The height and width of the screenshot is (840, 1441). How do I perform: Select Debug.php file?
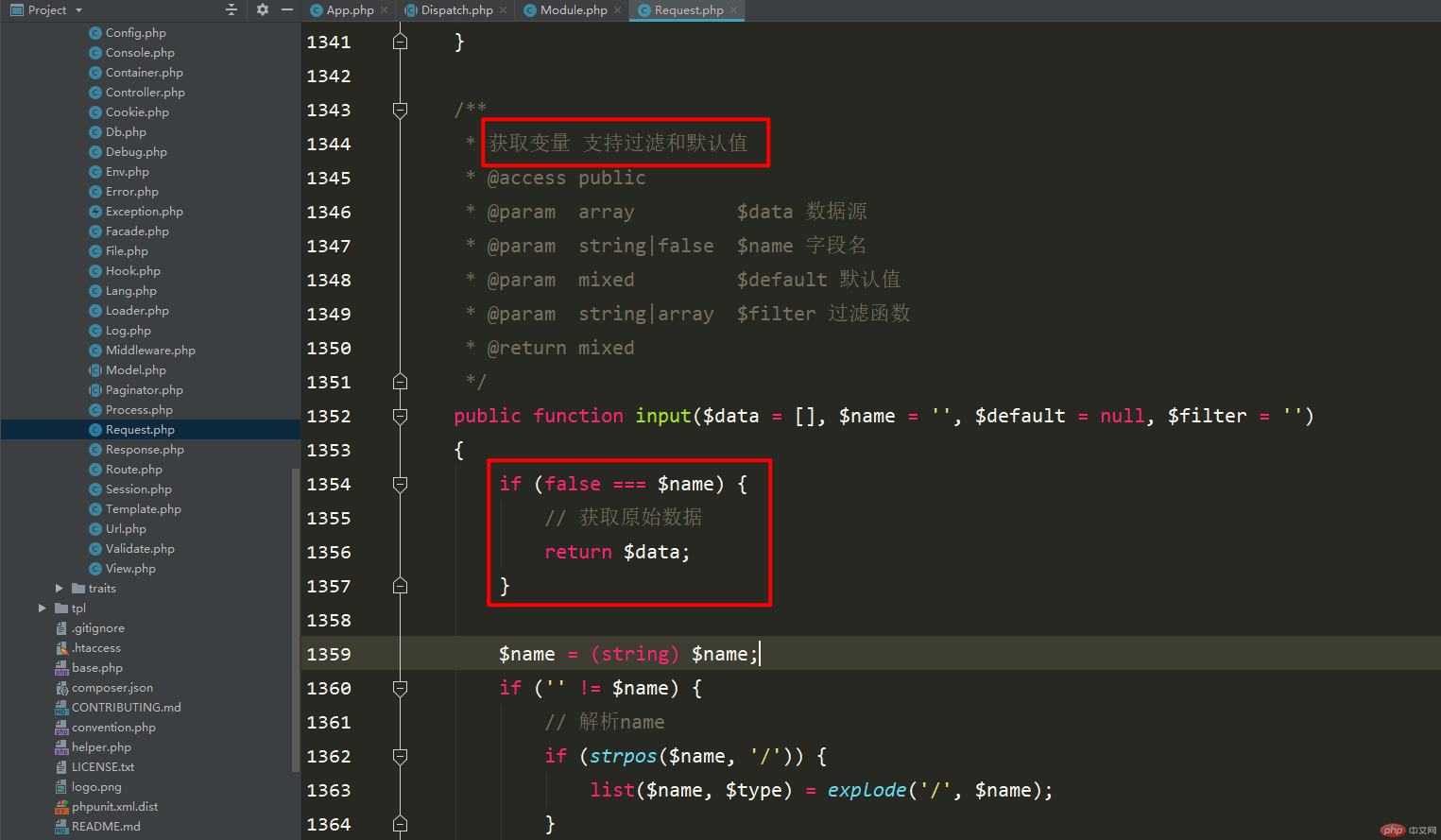(x=136, y=152)
